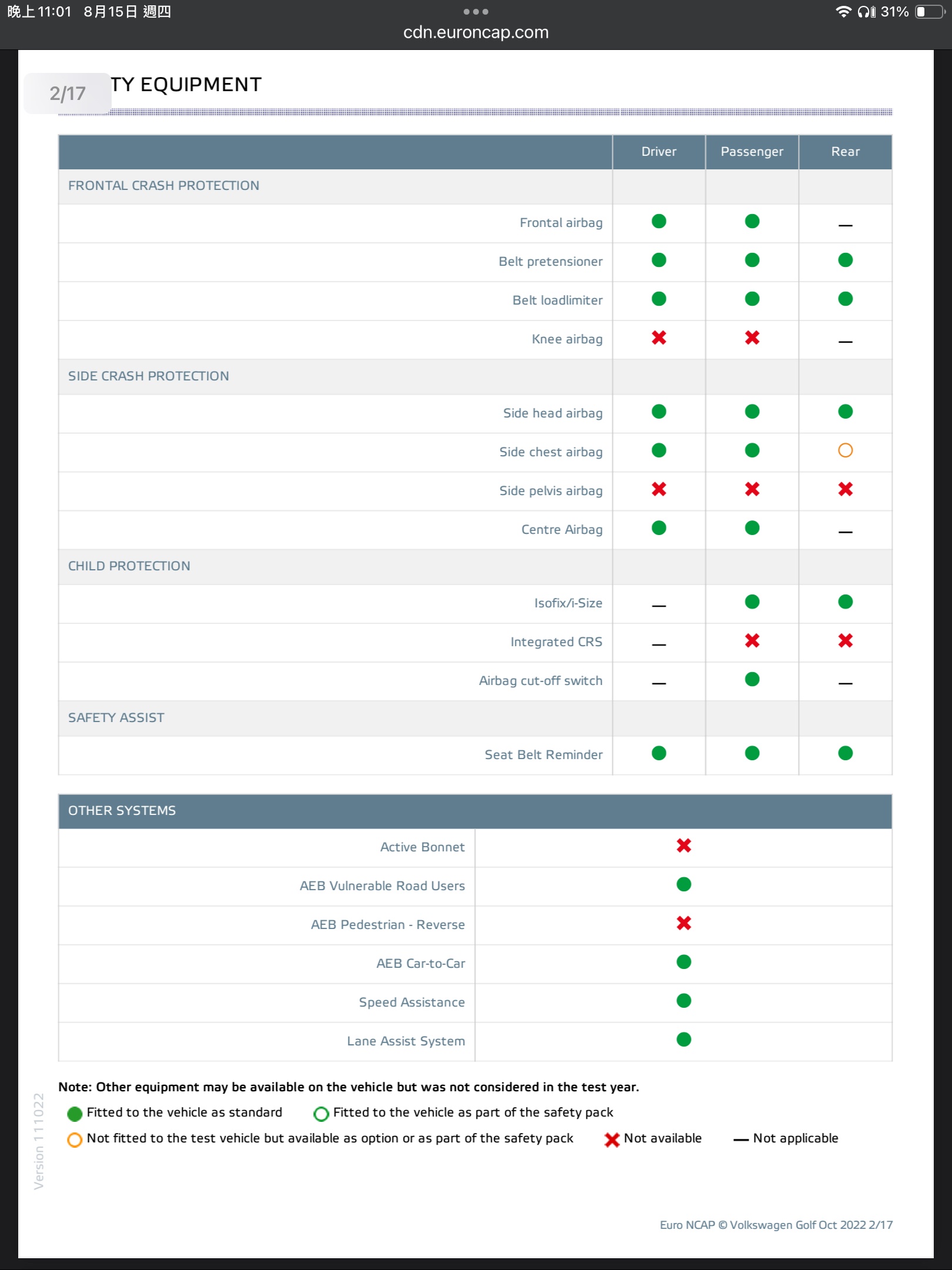The width and height of the screenshot is (952, 1270).
Task: Tap the 2/17 page indicator badge
Action: point(68,93)
